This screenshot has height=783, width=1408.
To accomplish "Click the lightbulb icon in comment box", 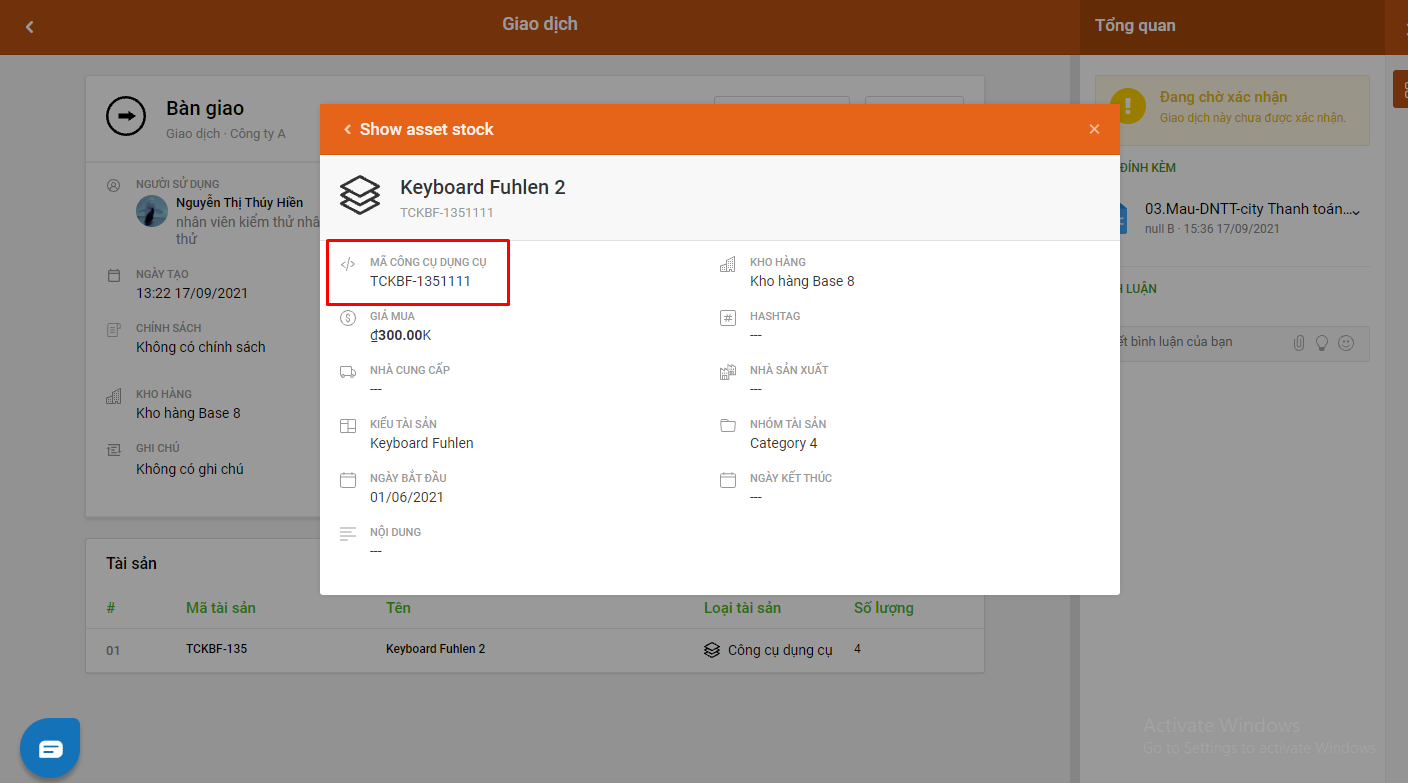I will pyautogui.click(x=1322, y=343).
